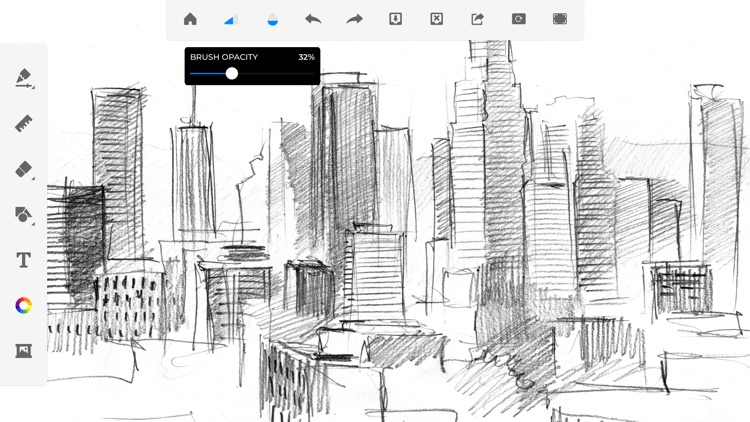Viewport: 750px width, 422px height.
Task: Clear the canvas with the X icon
Action: point(436,19)
